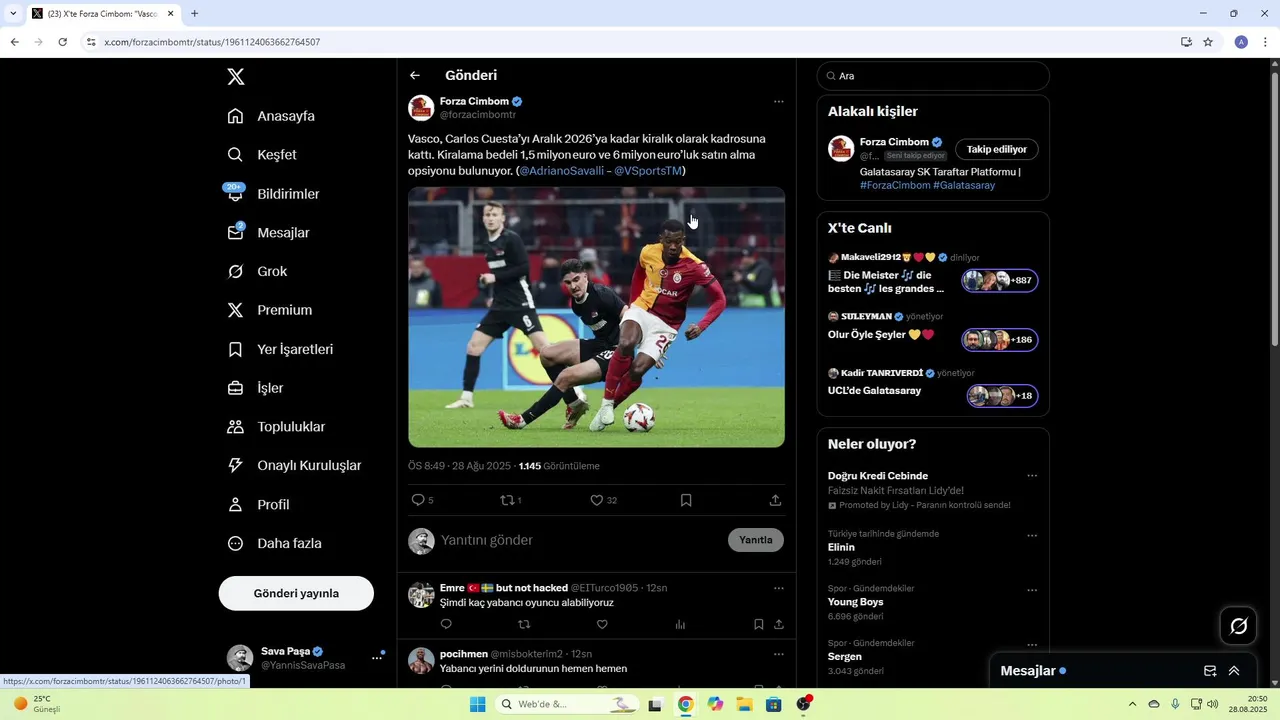Open @VSportsTM mention link
This screenshot has width=1280, height=720.
(648, 171)
